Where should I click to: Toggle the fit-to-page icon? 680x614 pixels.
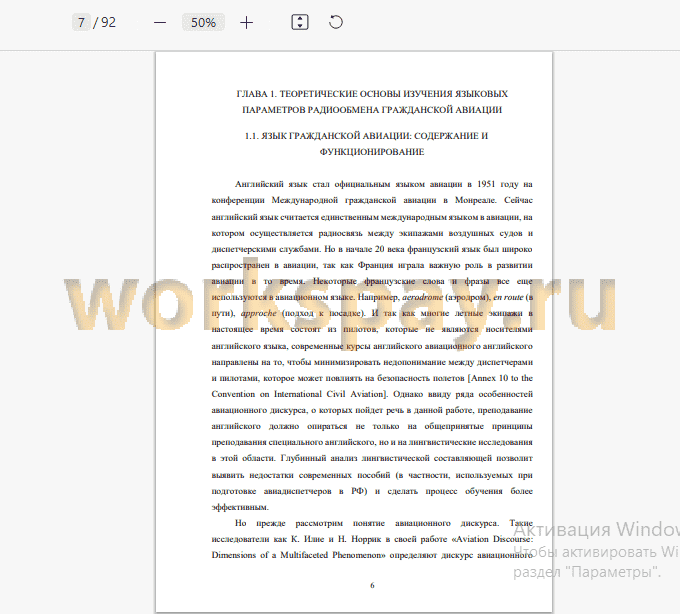coord(300,22)
